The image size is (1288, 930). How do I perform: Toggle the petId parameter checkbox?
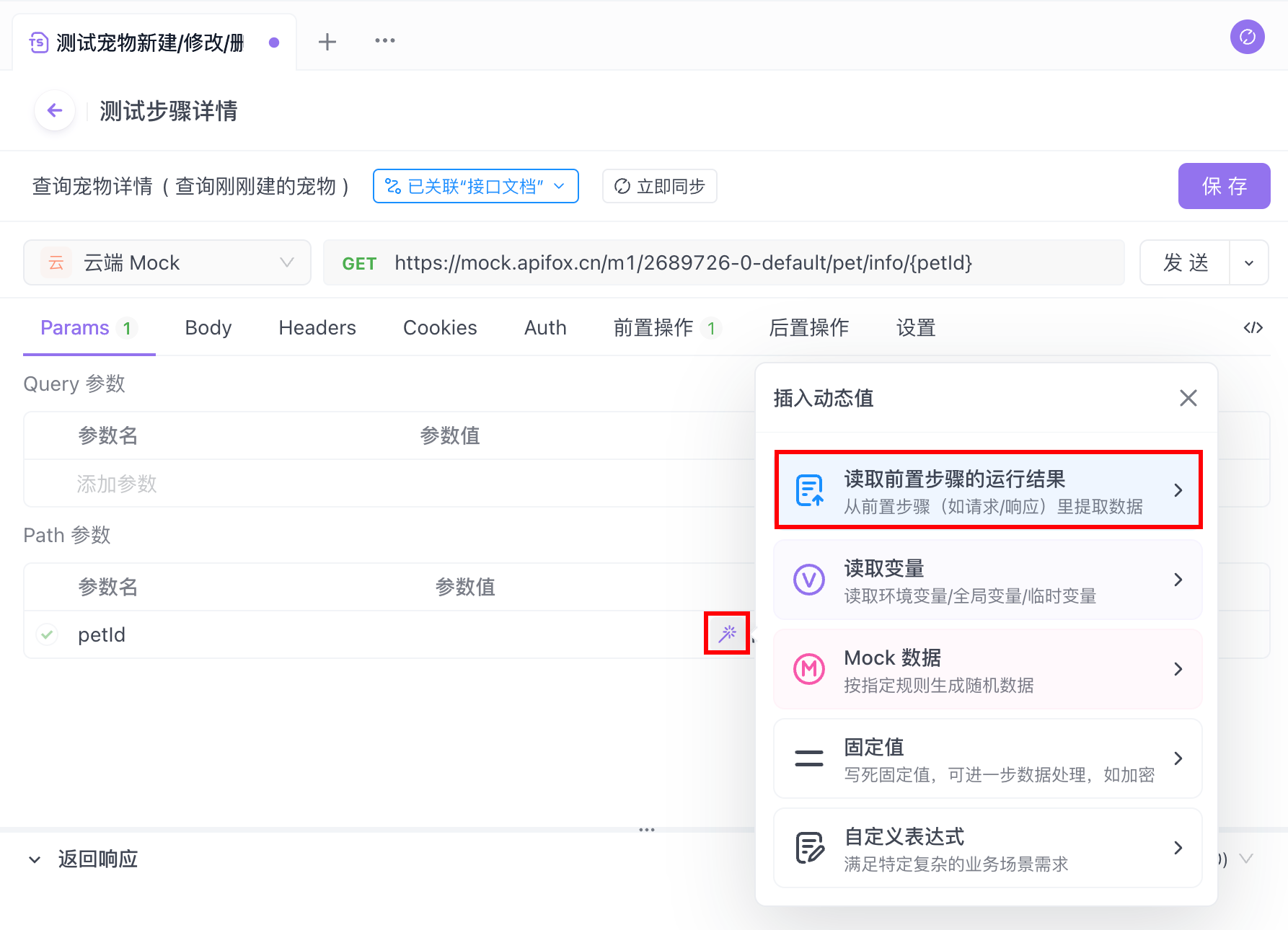pyautogui.click(x=48, y=634)
